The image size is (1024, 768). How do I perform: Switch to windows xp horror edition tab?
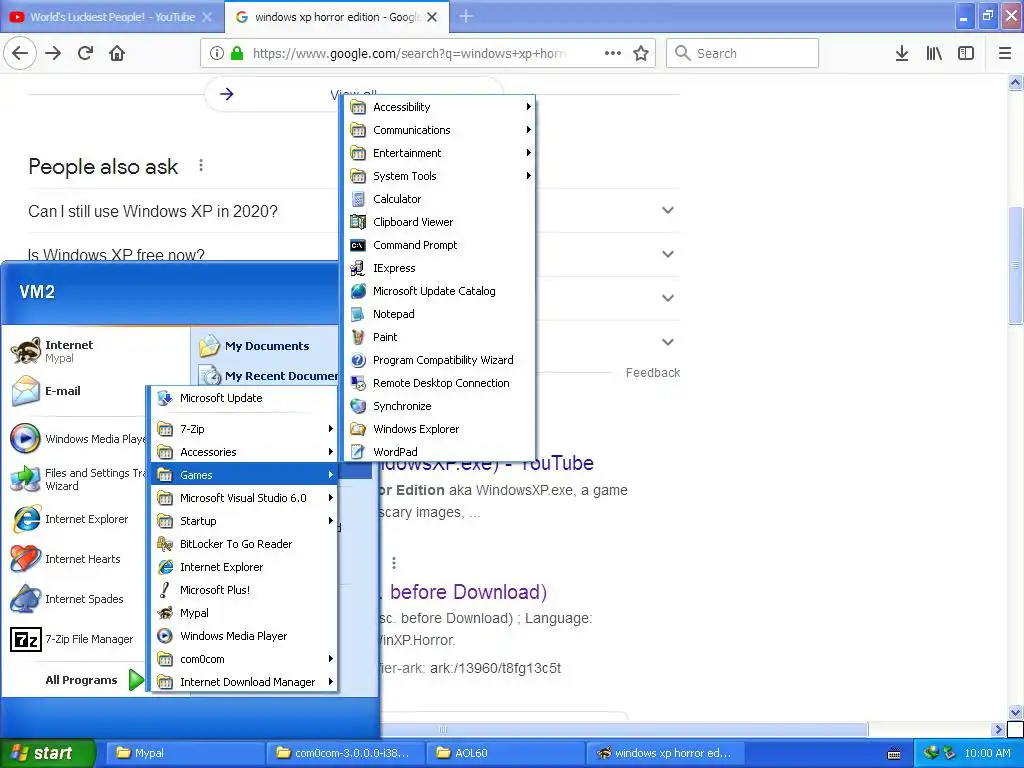[336, 17]
